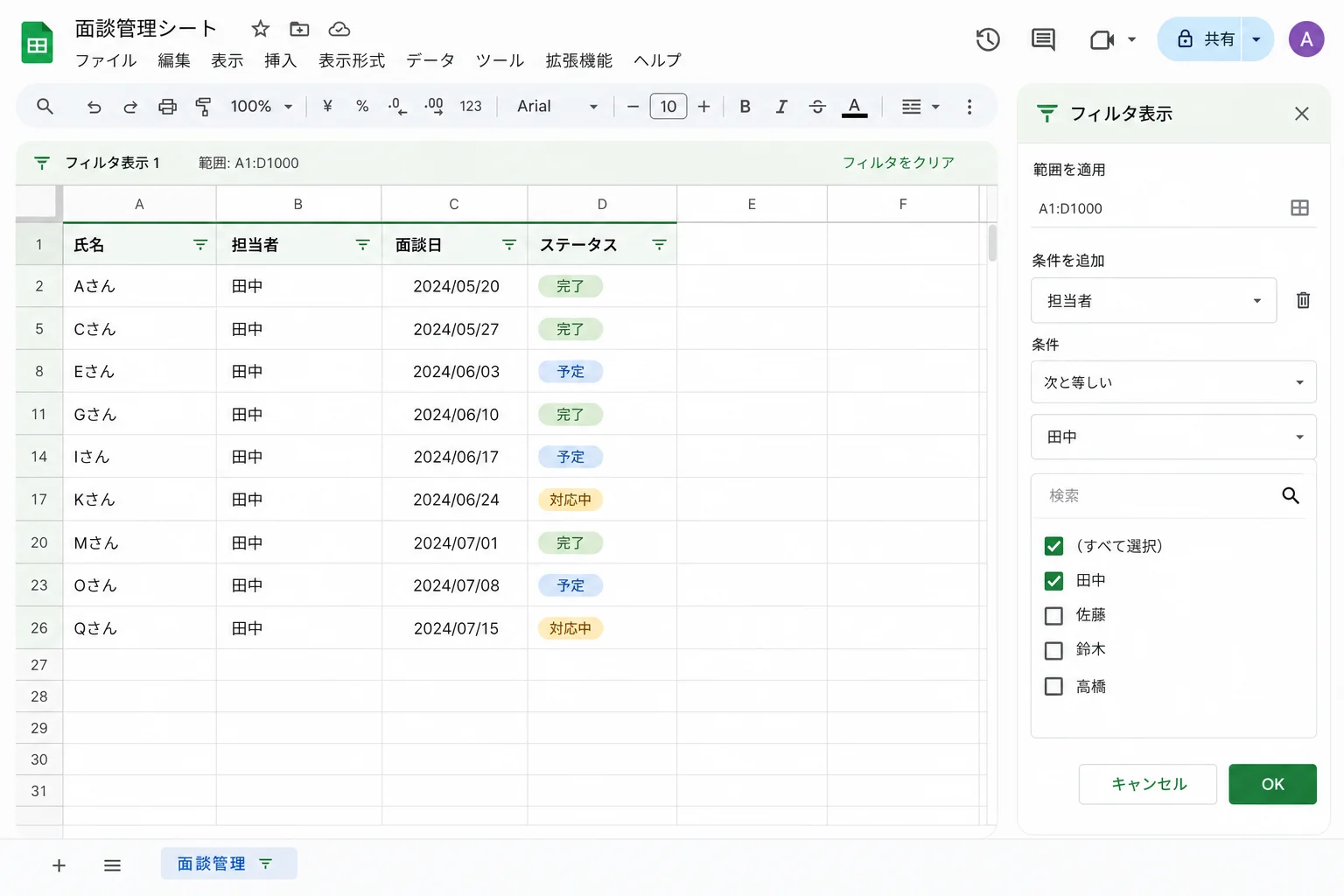1344x896 pixels.
Task: Click the font size field 10
Action: point(668,107)
